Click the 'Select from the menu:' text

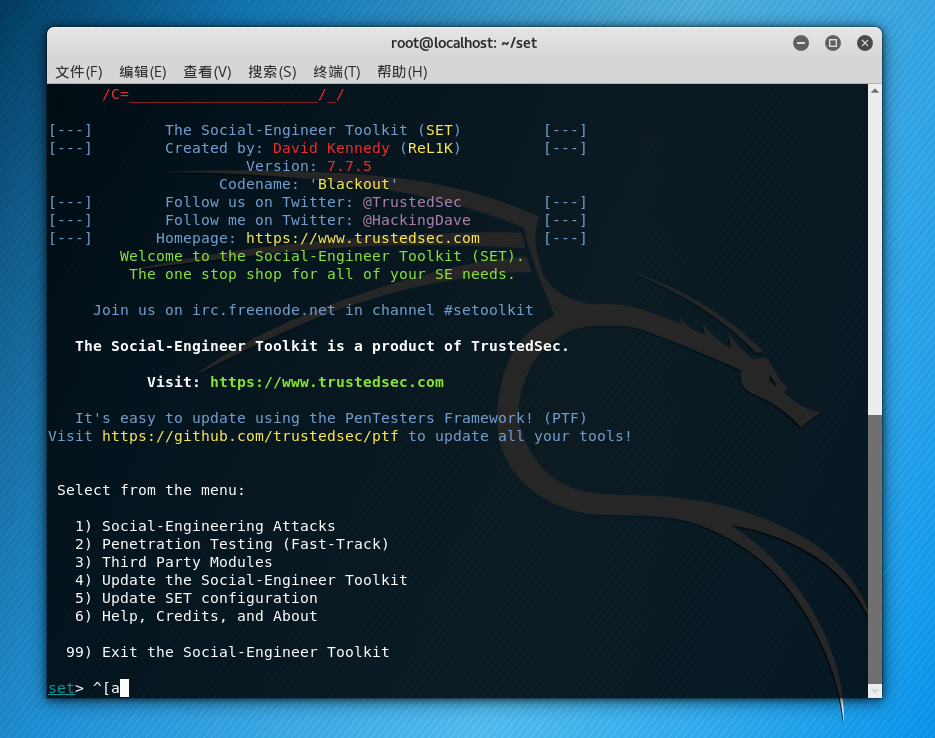151,490
